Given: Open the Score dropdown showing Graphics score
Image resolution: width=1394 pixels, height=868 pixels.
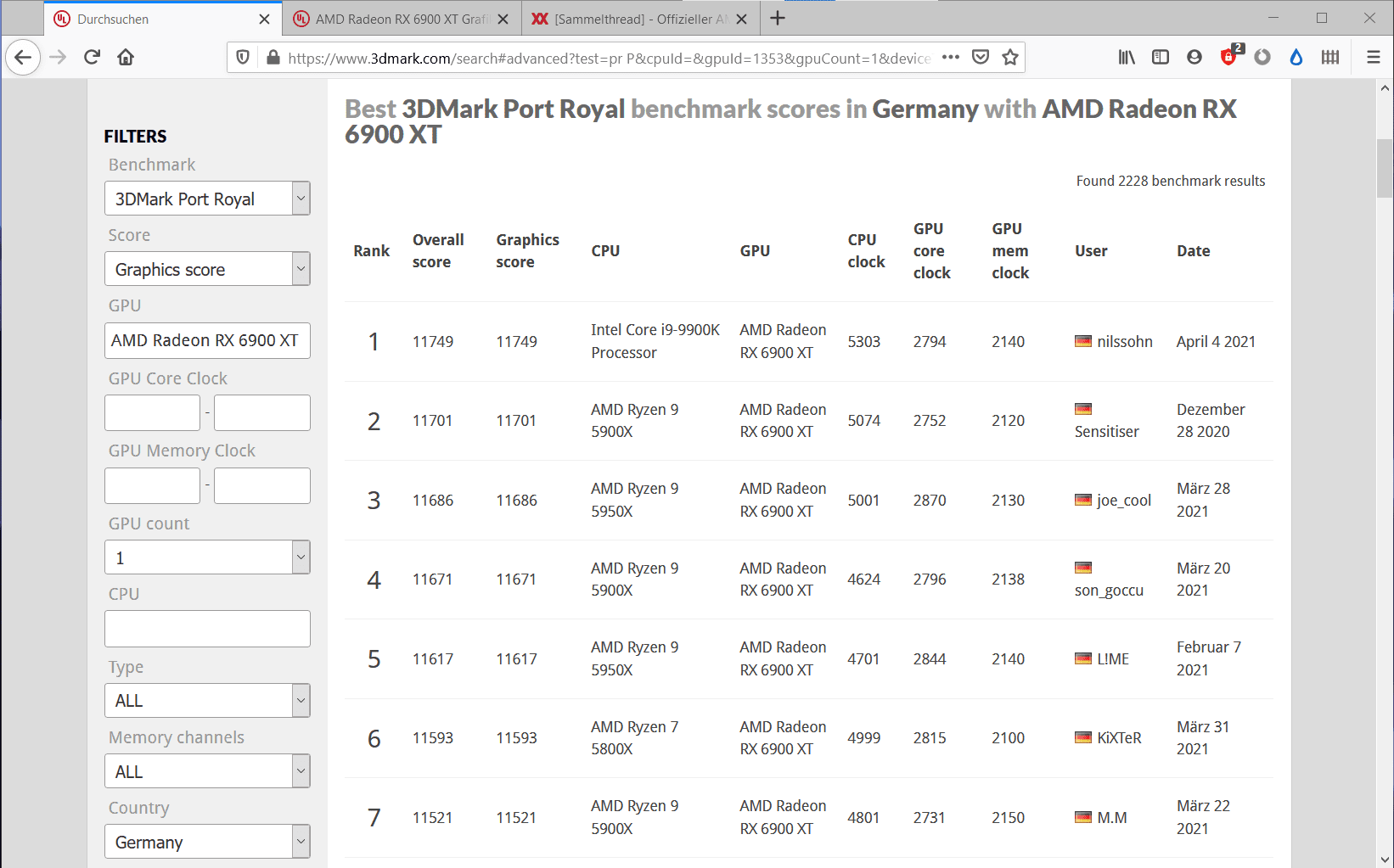Looking at the screenshot, I should pos(207,269).
